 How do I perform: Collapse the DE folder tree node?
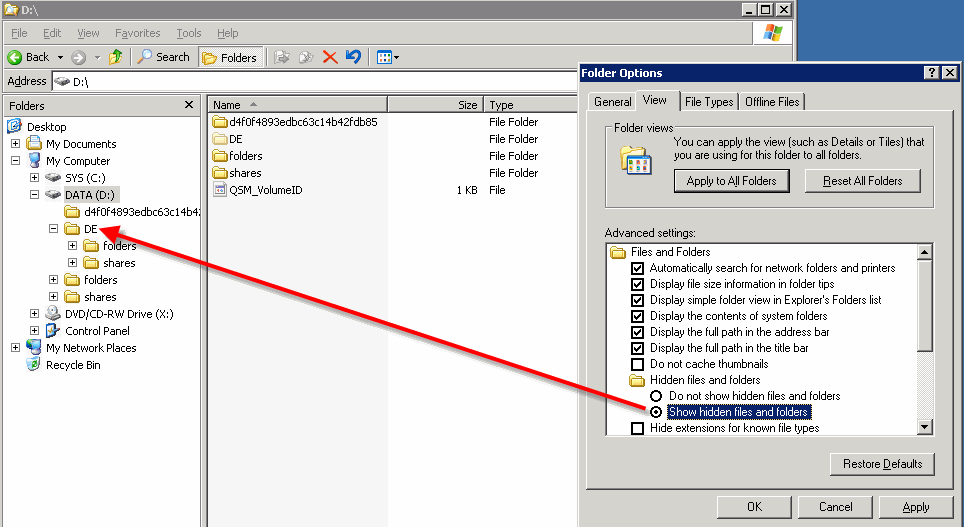(53, 229)
